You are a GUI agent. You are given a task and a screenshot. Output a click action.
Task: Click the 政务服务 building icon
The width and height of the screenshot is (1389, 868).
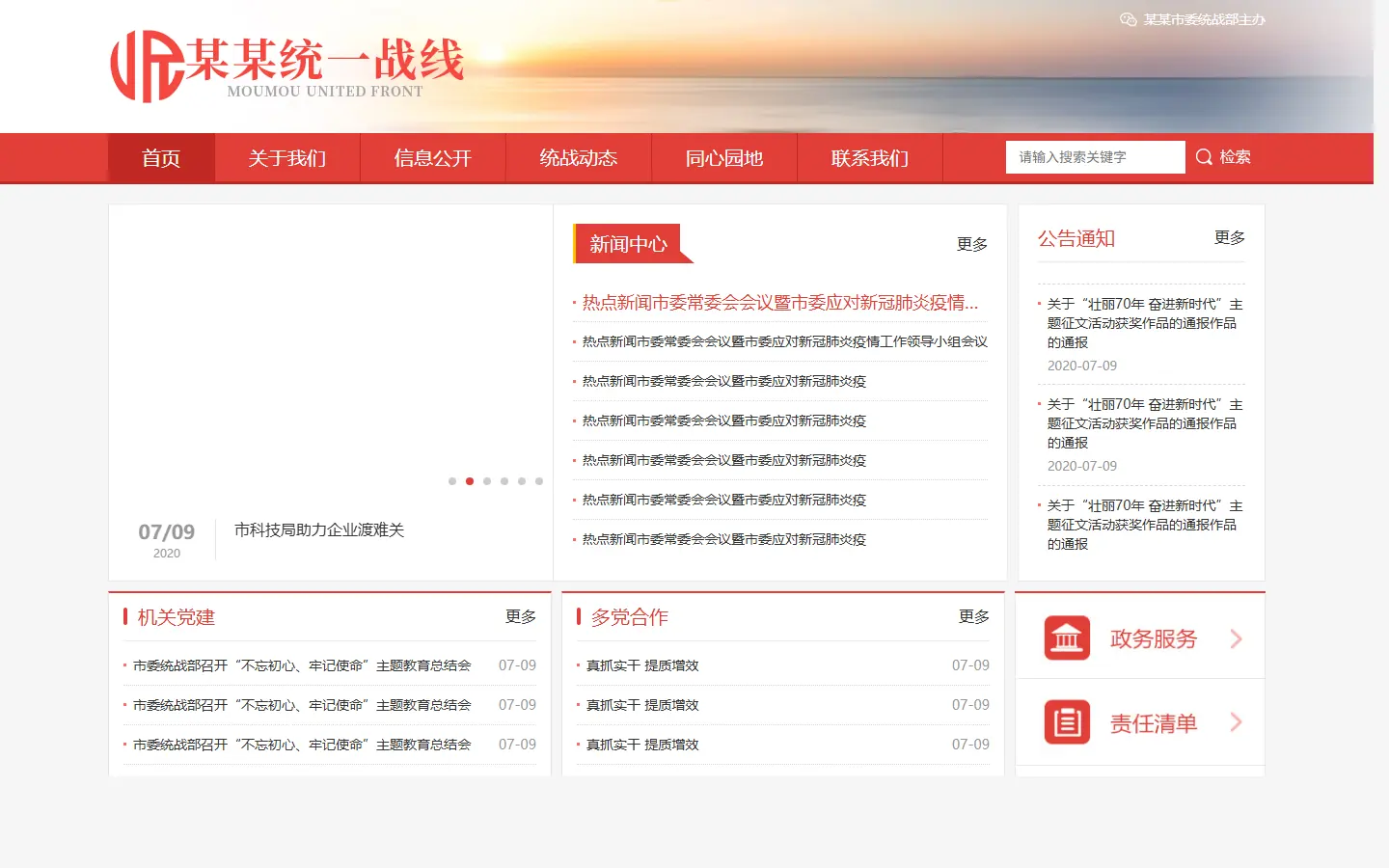pos(1067,638)
